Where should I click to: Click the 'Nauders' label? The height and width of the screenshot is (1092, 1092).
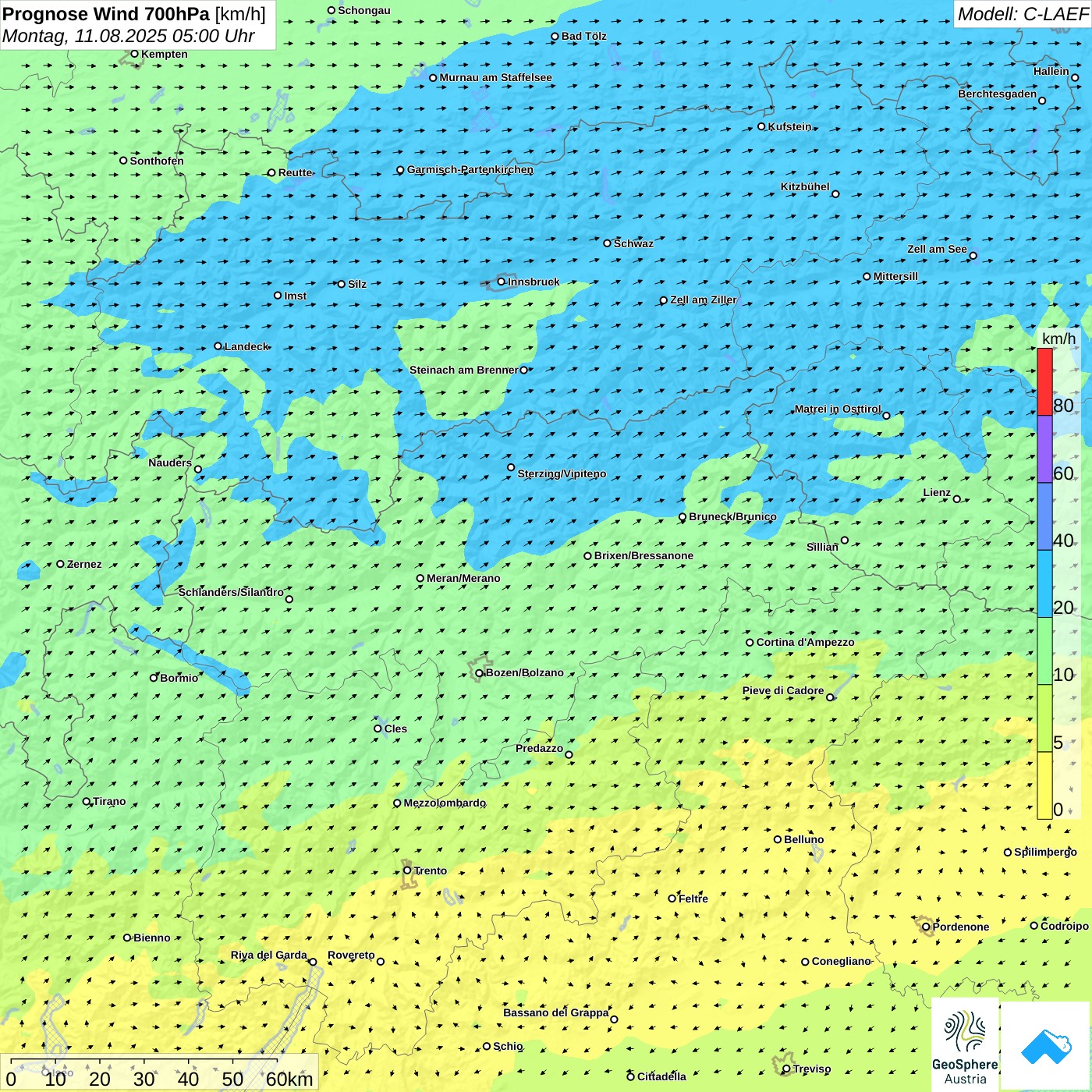(170, 463)
